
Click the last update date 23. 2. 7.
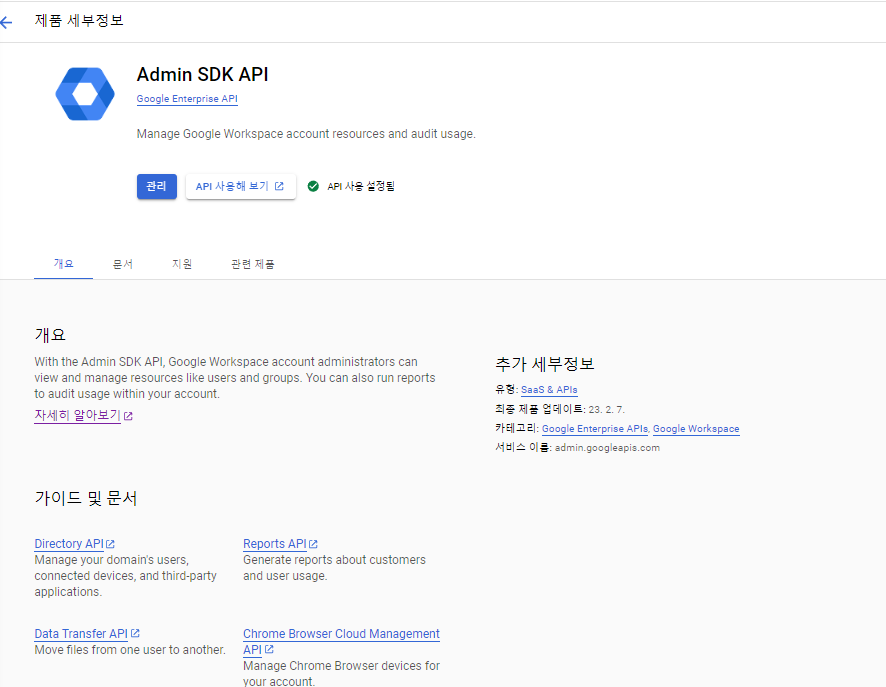click(x=606, y=410)
